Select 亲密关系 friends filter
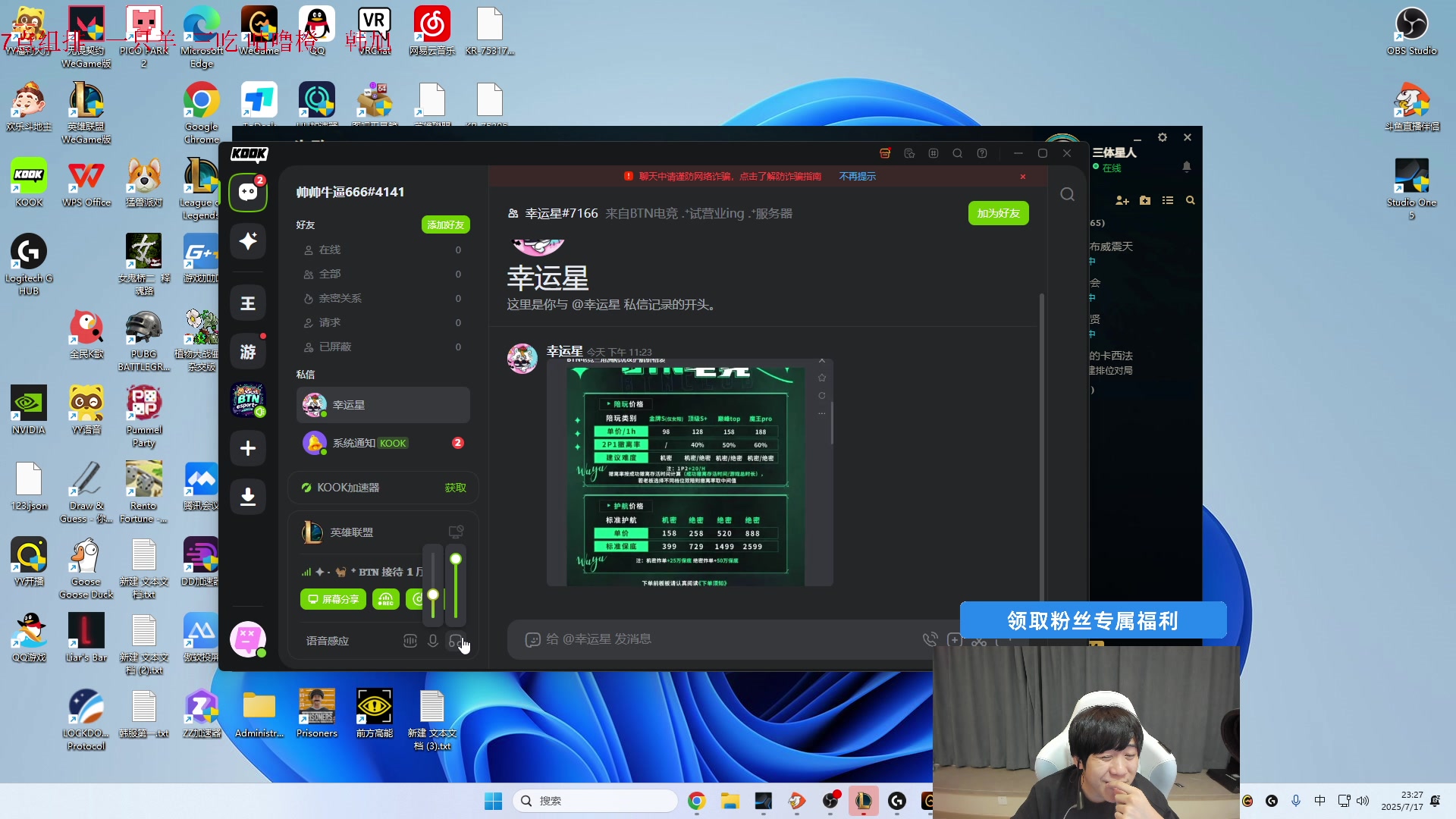Image resolution: width=1456 pixels, height=819 pixels. (382, 298)
